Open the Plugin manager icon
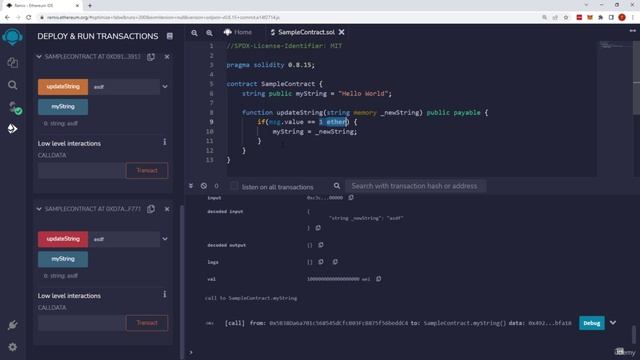 pyautogui.click(x=12, y=325)
